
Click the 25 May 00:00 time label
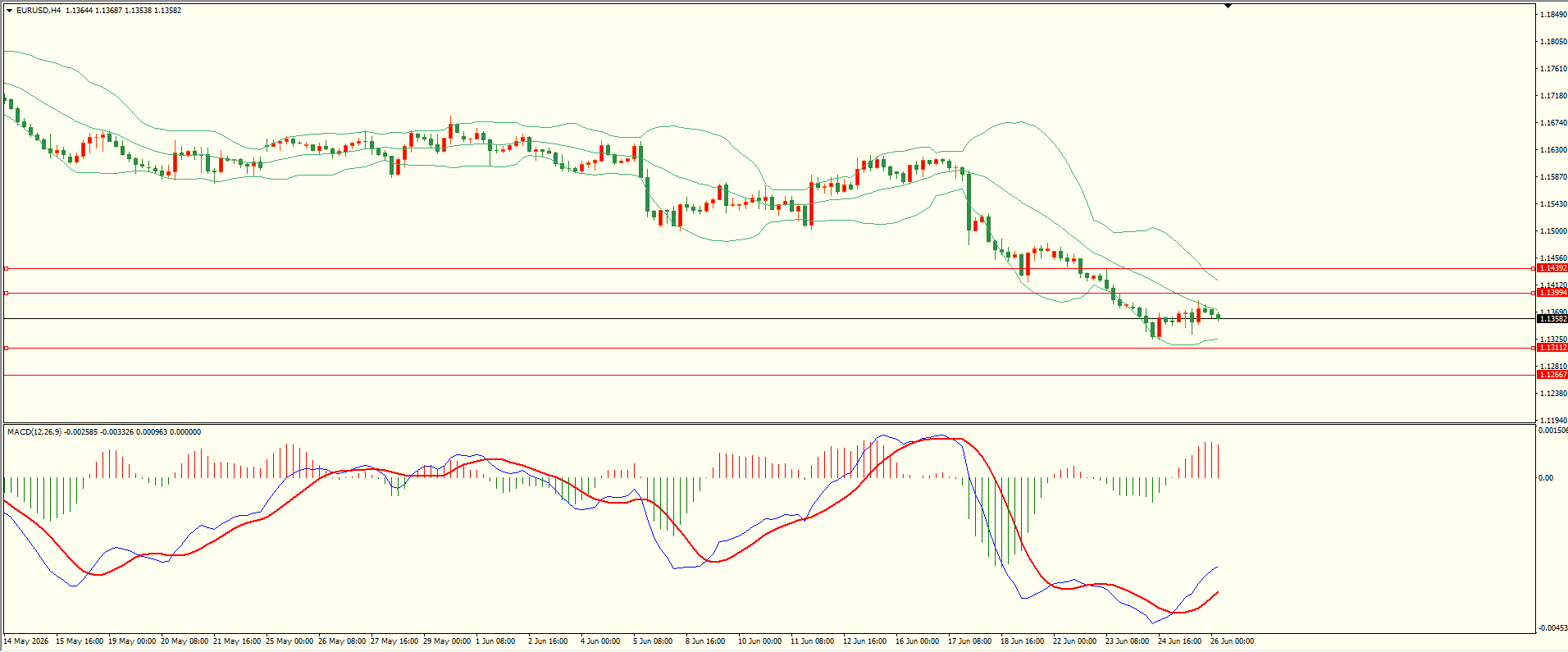tap(289, 641)
